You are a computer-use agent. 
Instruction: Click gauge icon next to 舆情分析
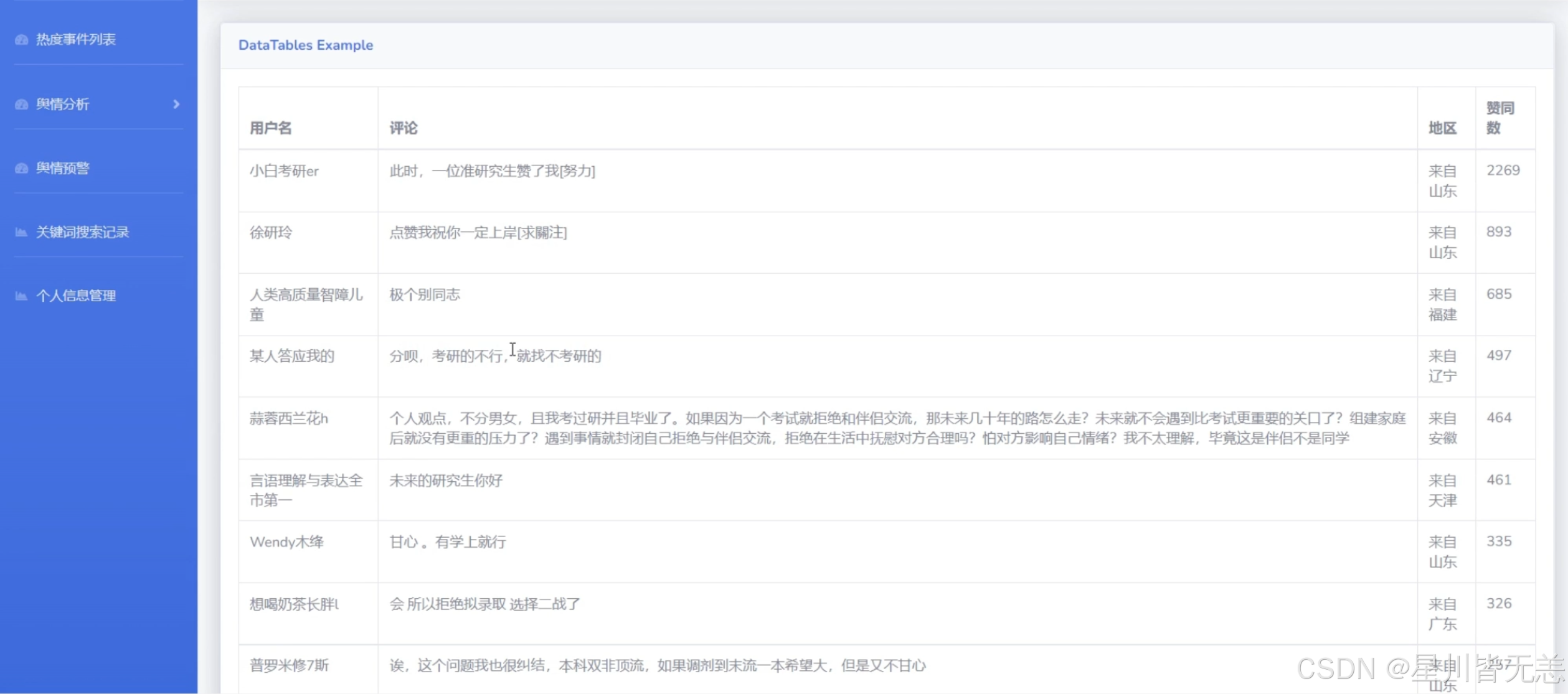pyautogui.click(x=22, y=105)
